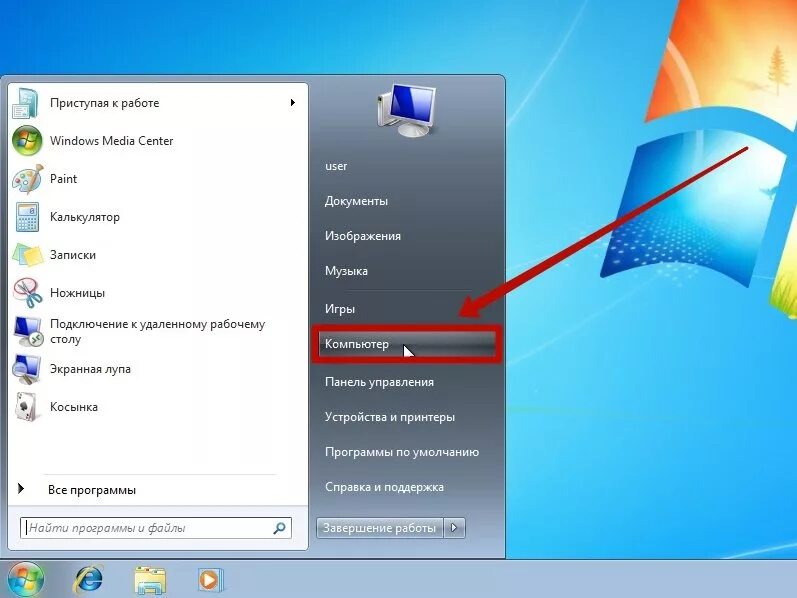Open the Косынка solitaire card icon
Image resolution: width=797 pixels, height=598 pixels.
click(x=26, y=407)
